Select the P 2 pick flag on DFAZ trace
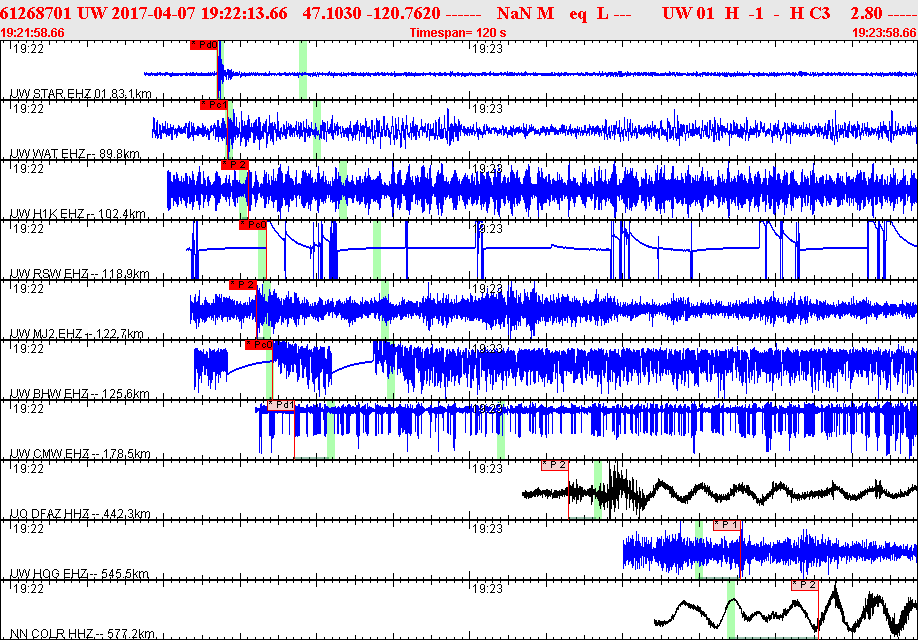The image size is (918, 640). [x=554, y=464]
